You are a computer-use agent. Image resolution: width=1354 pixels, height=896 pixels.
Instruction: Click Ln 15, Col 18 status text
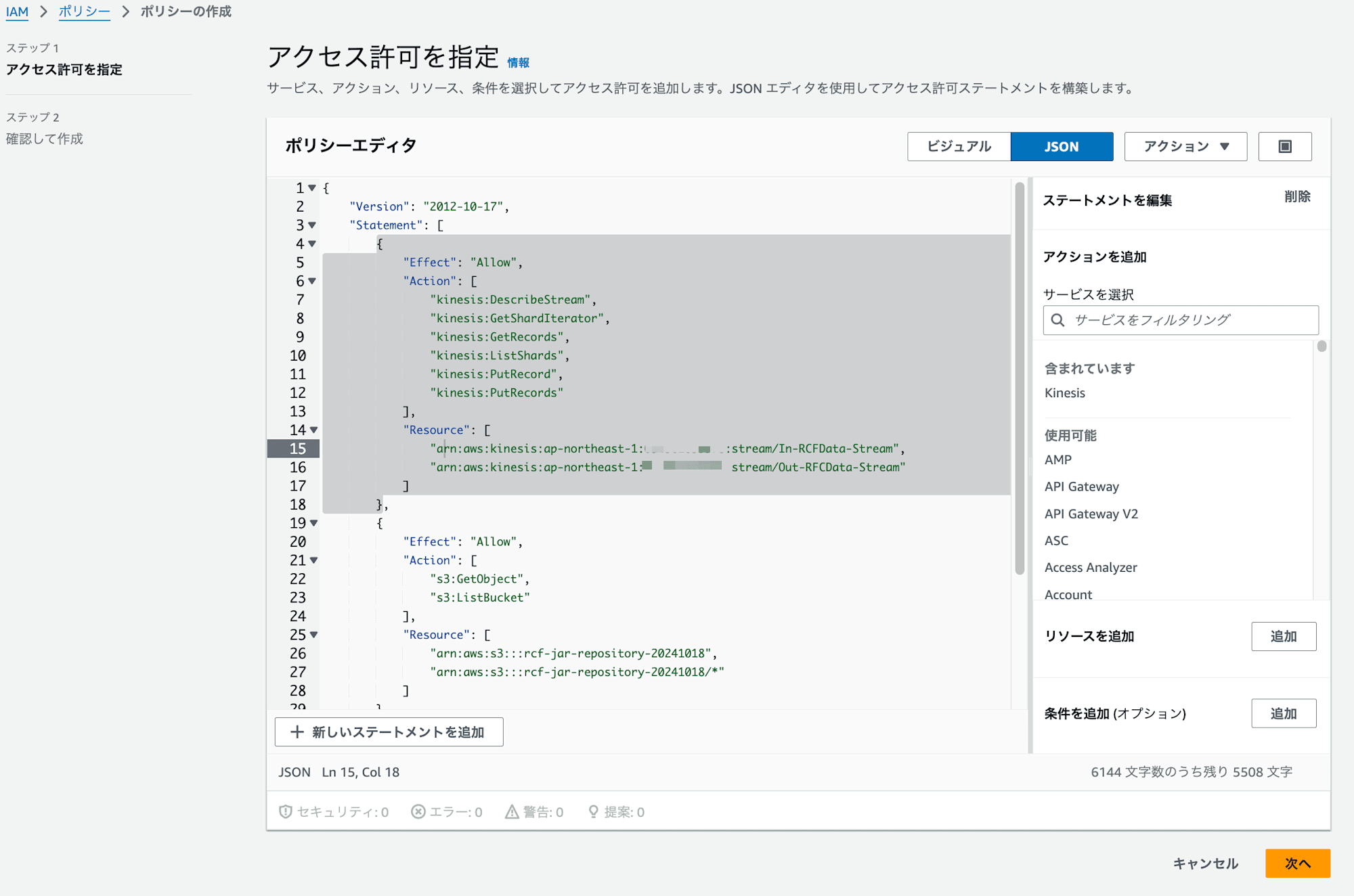click(360, 772)
